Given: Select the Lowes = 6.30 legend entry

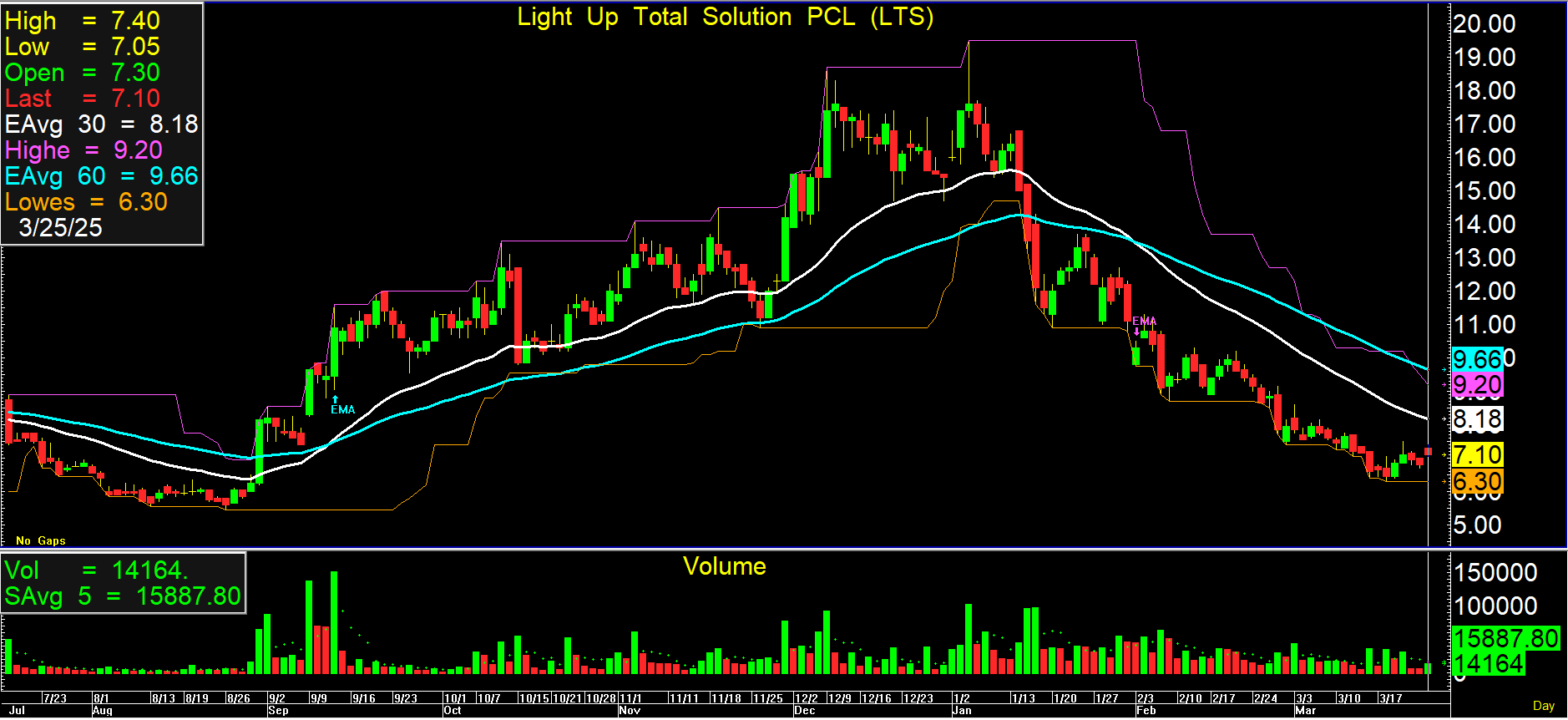Looking at the screenshot, I should click(x=87, y=202).
